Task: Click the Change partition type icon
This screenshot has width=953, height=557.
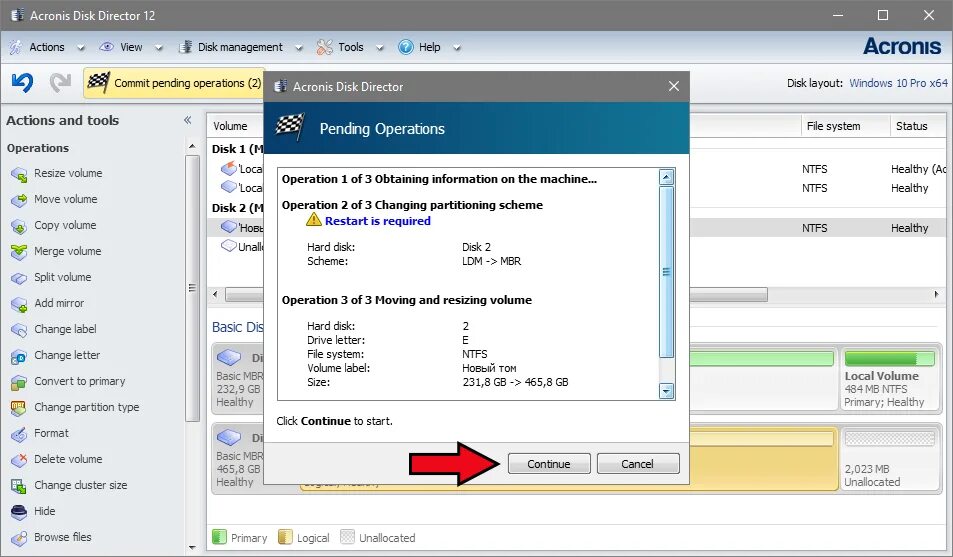Action: [x=19, y=408]
